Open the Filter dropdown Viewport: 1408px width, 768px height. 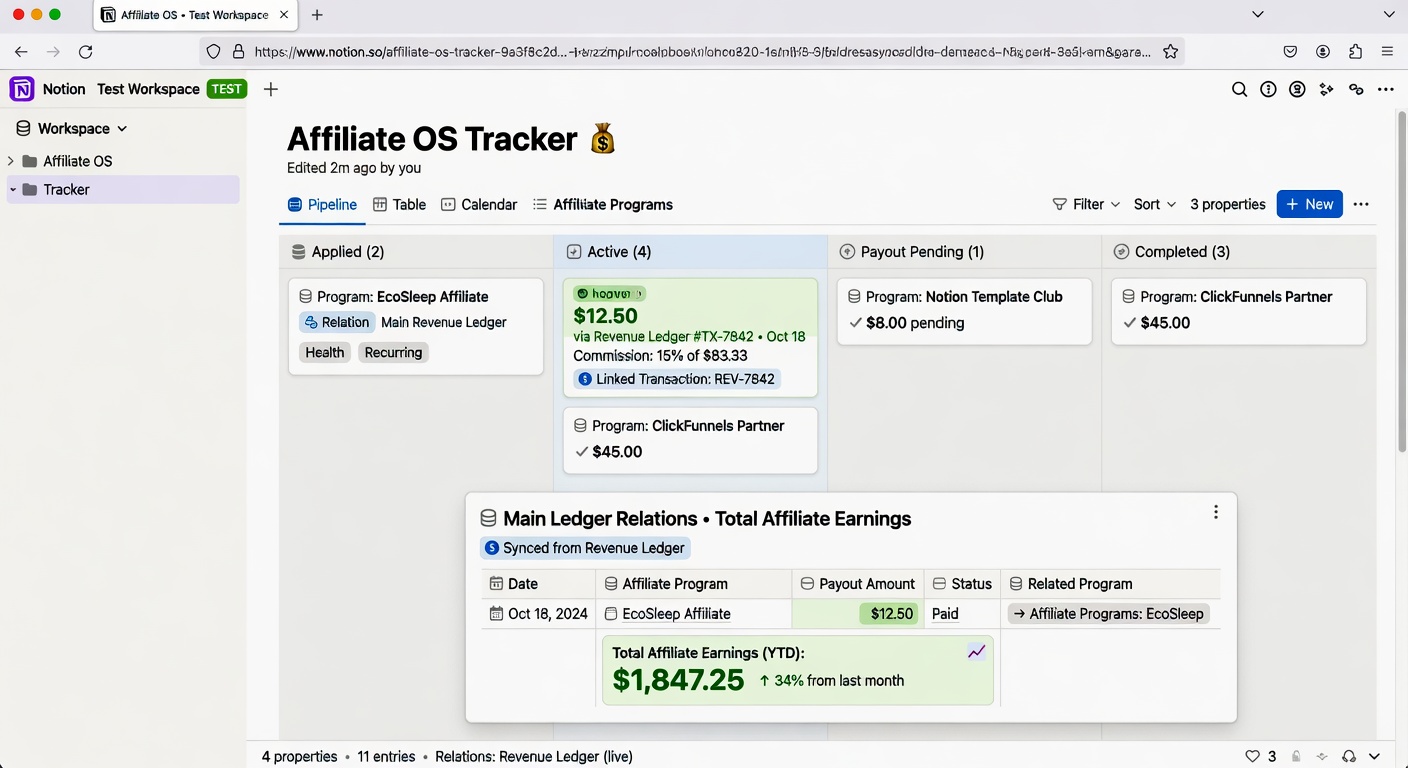[x=1086, y=204]
